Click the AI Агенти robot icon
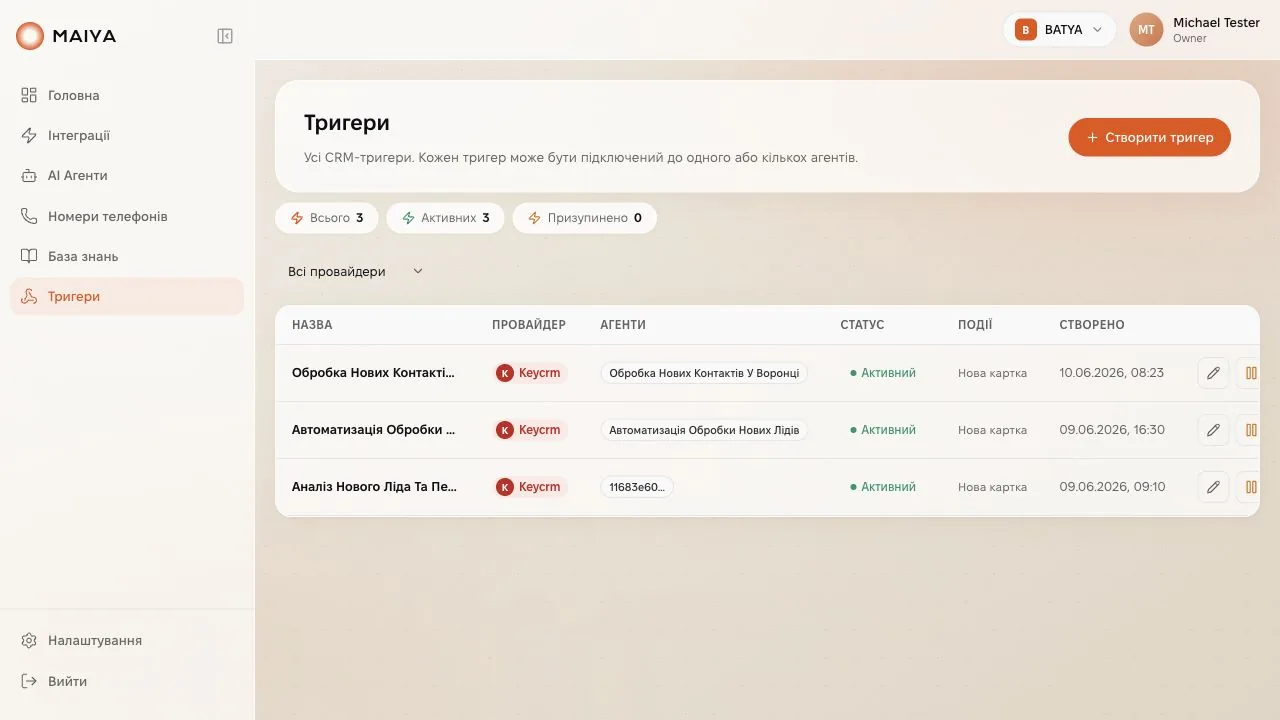The height and width of the screenshot is (720, 1280). point(29,175)
